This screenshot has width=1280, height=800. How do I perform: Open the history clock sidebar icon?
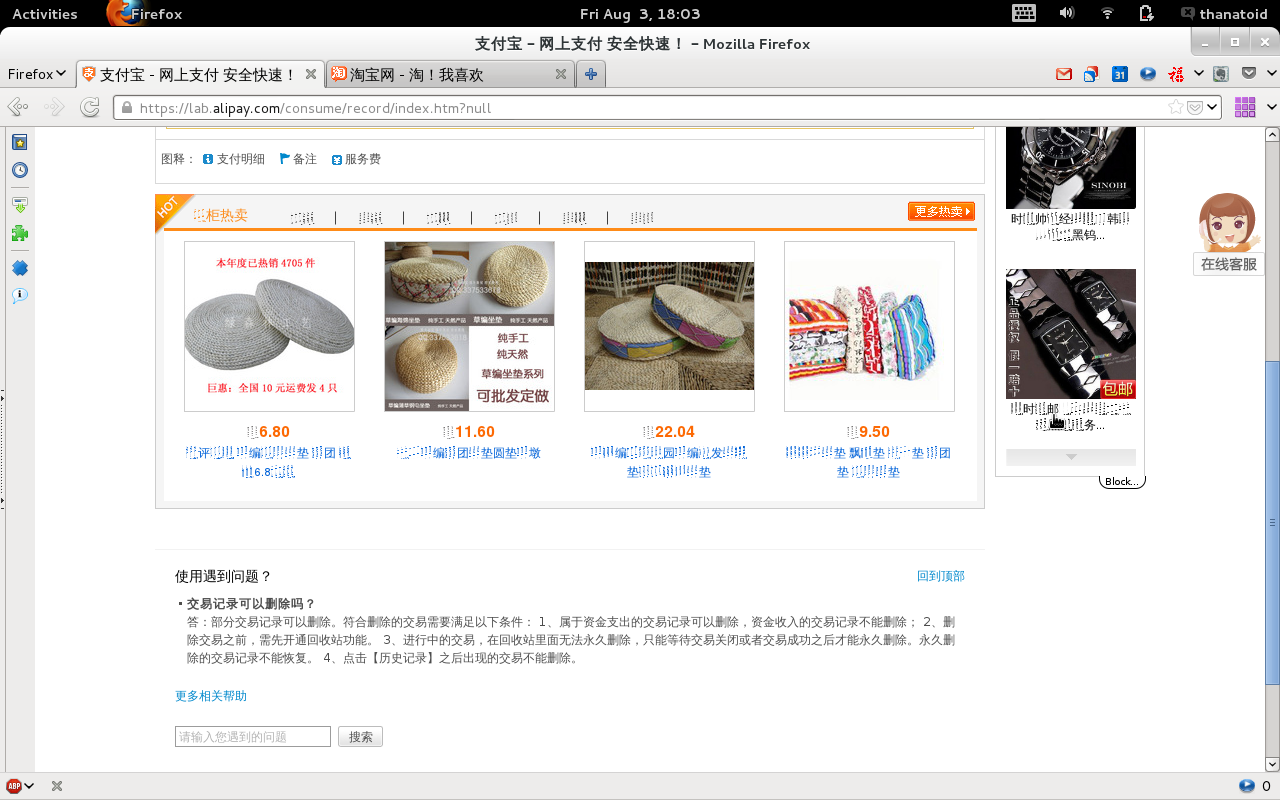[x=19, y=170]
